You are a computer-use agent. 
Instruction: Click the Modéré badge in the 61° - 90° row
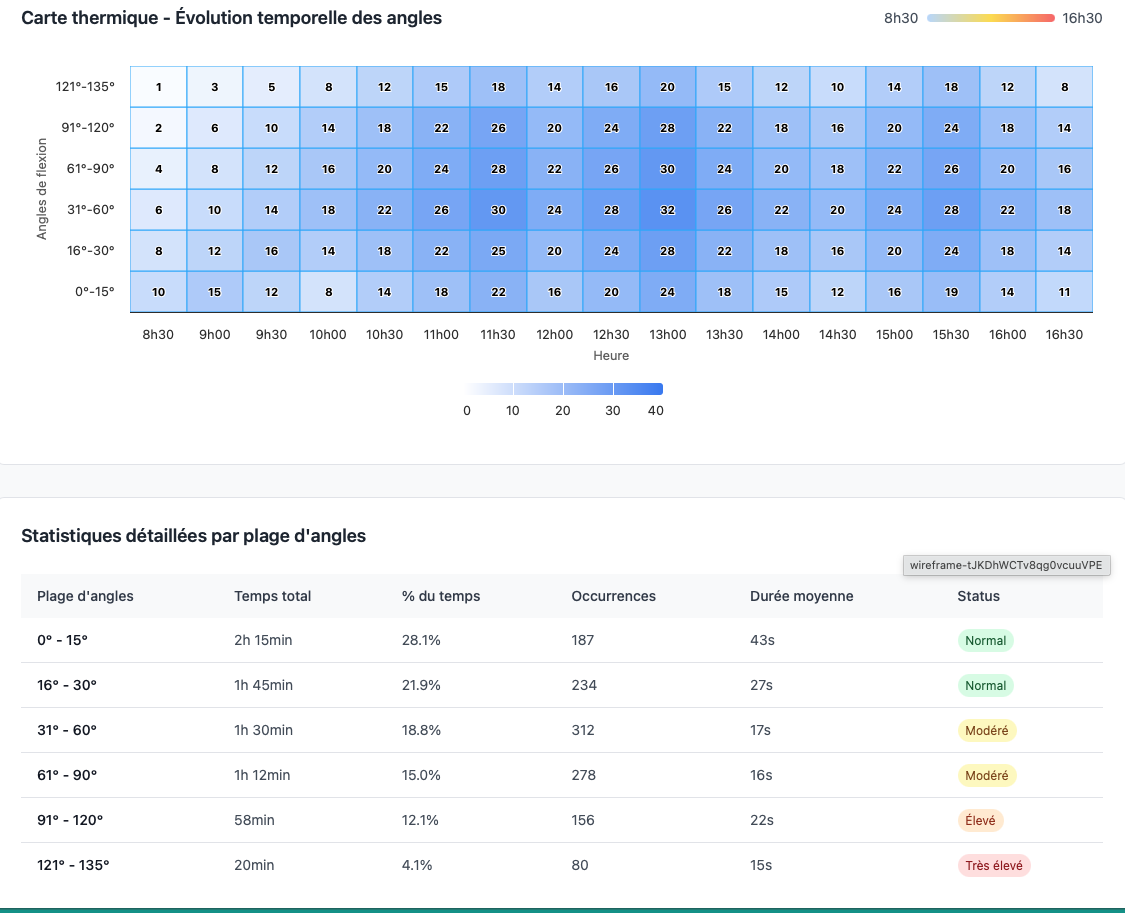(986, 775)
